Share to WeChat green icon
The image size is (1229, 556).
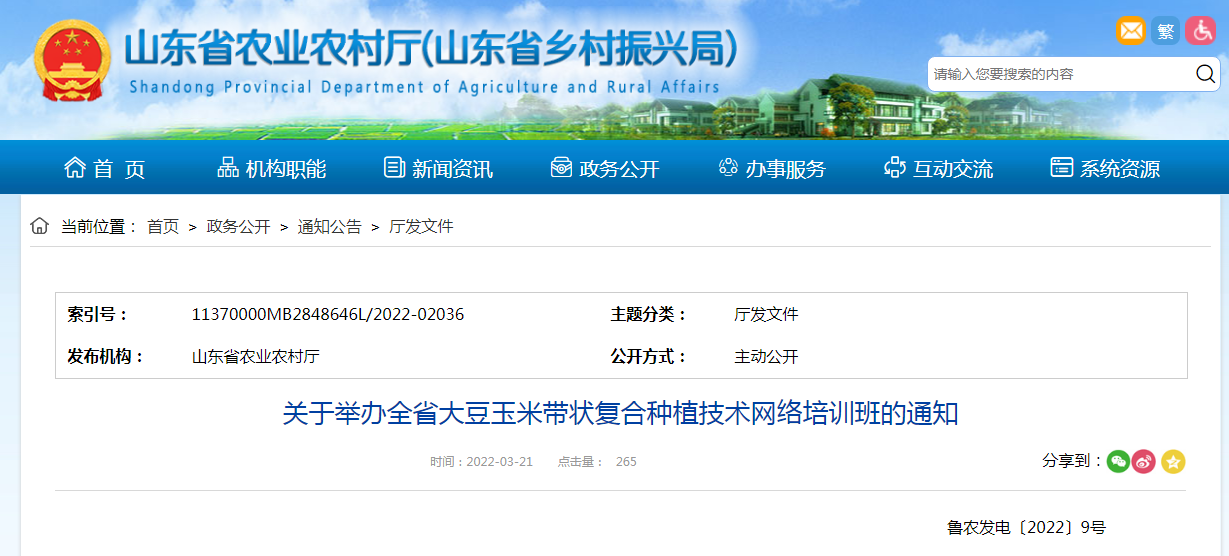1118,461
